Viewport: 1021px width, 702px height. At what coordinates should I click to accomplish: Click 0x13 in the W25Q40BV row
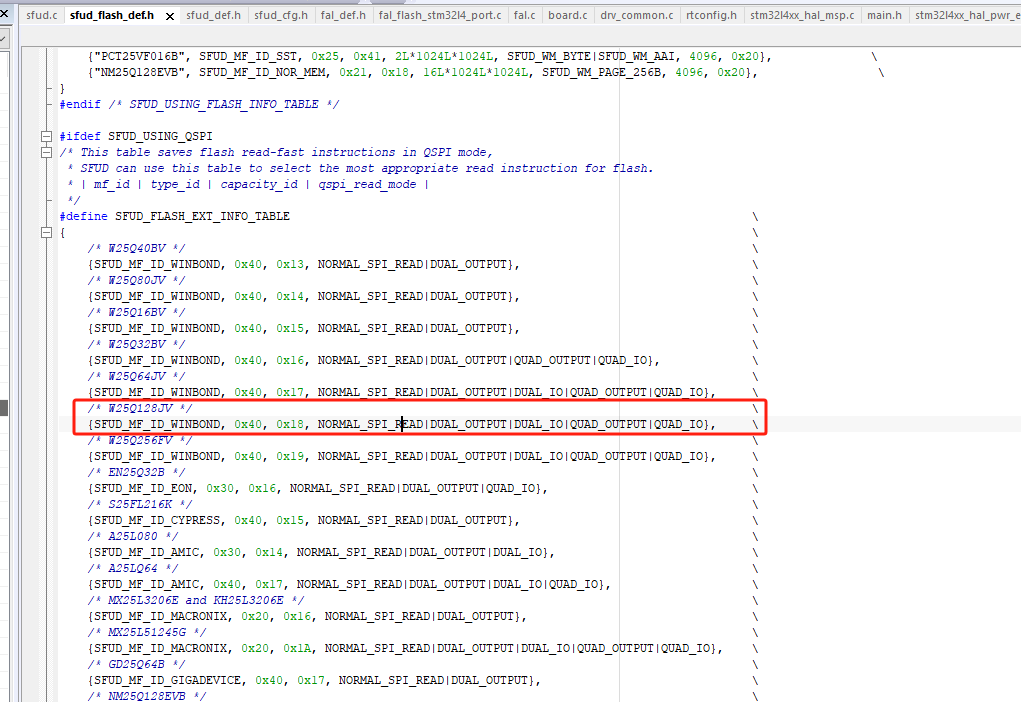(x=290, y=264)
